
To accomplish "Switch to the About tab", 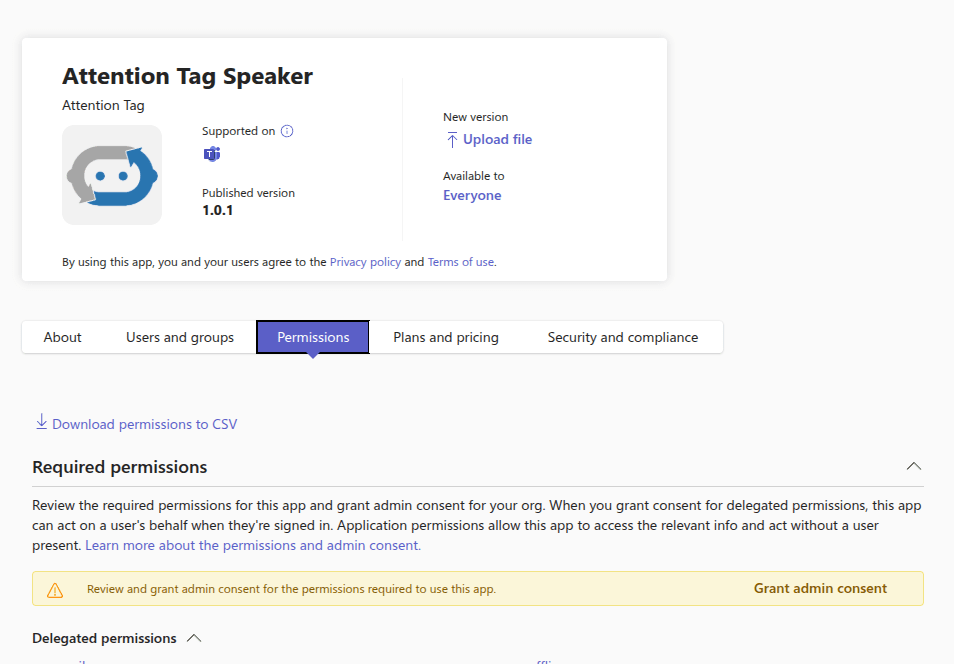I will click(62, 337).
